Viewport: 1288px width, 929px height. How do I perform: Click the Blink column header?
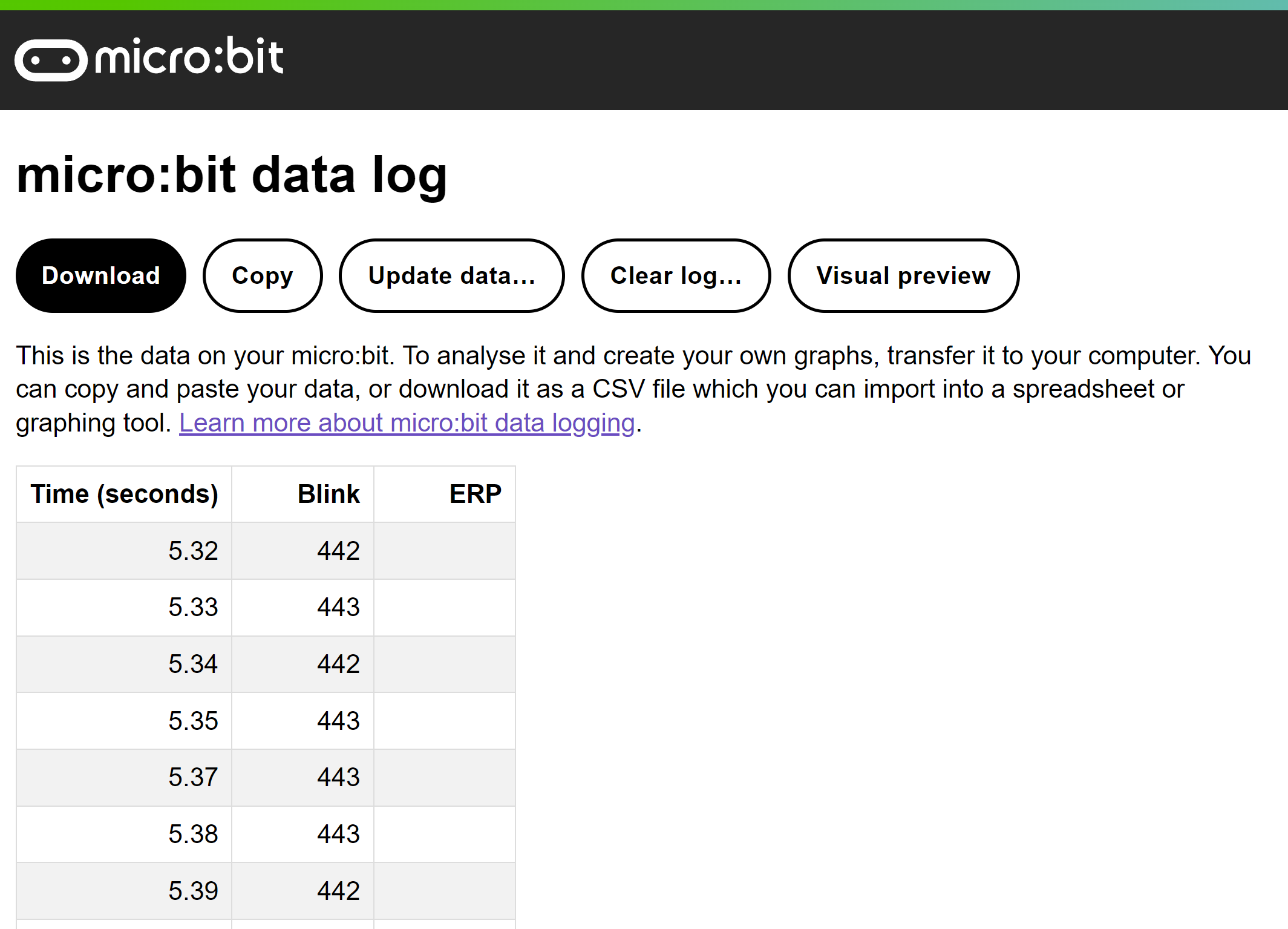click(303, 494)
